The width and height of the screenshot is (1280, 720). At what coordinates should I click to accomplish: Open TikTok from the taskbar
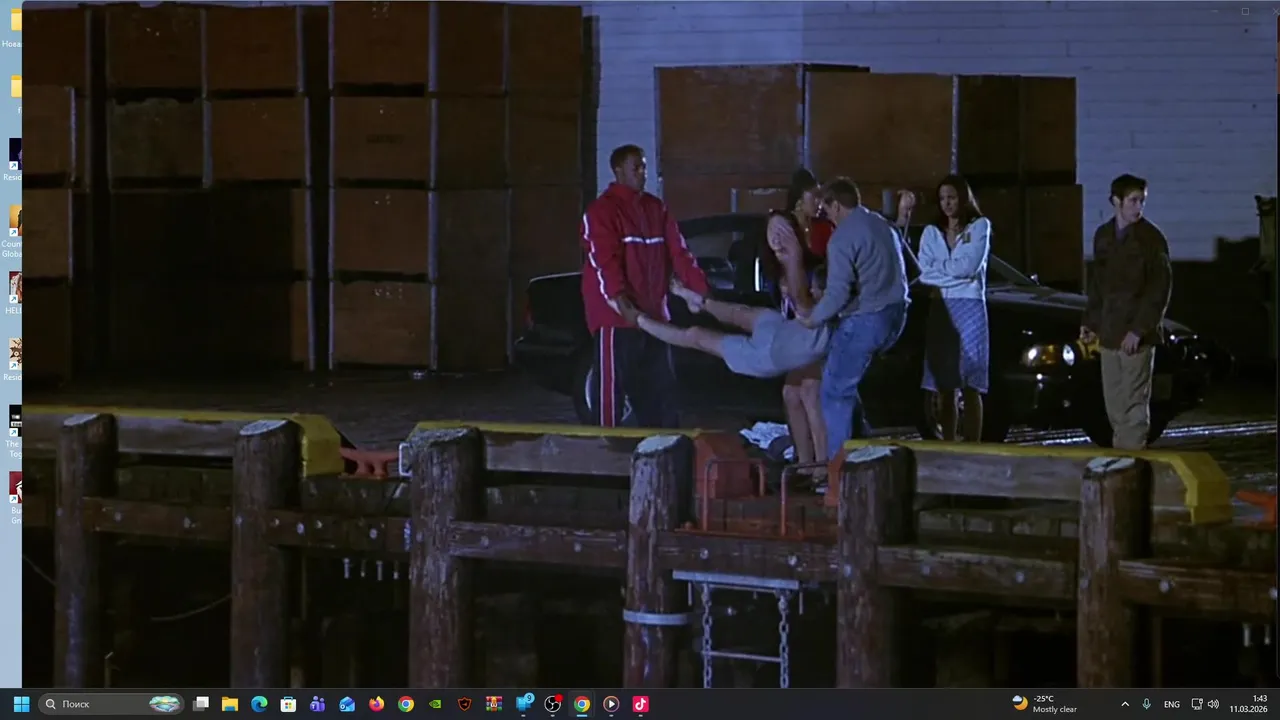641,704
